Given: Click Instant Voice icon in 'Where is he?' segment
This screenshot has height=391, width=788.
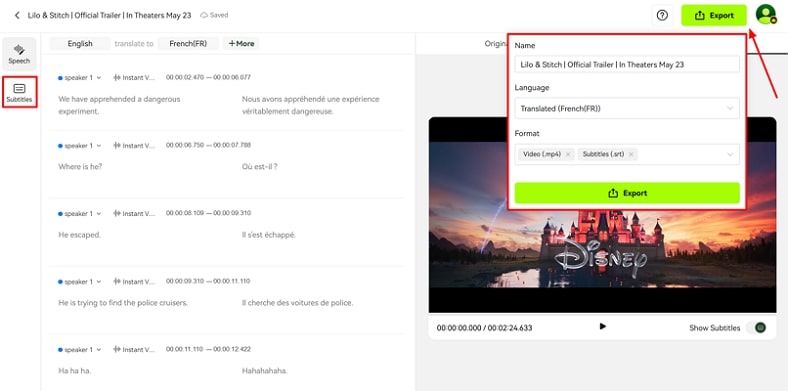Looking at the screenshot, I should coord(118,146).
